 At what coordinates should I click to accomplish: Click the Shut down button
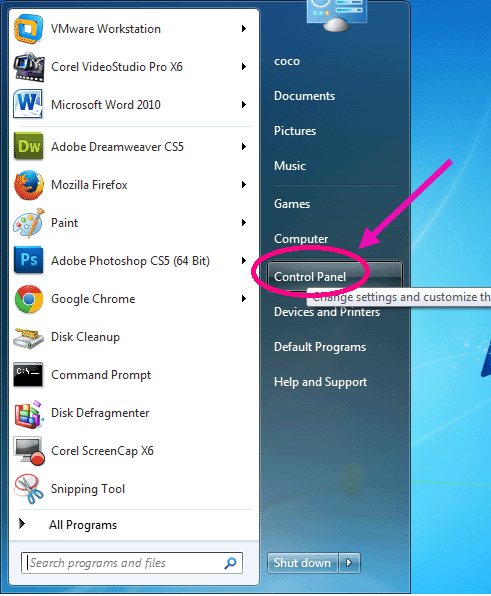[303, 563]
